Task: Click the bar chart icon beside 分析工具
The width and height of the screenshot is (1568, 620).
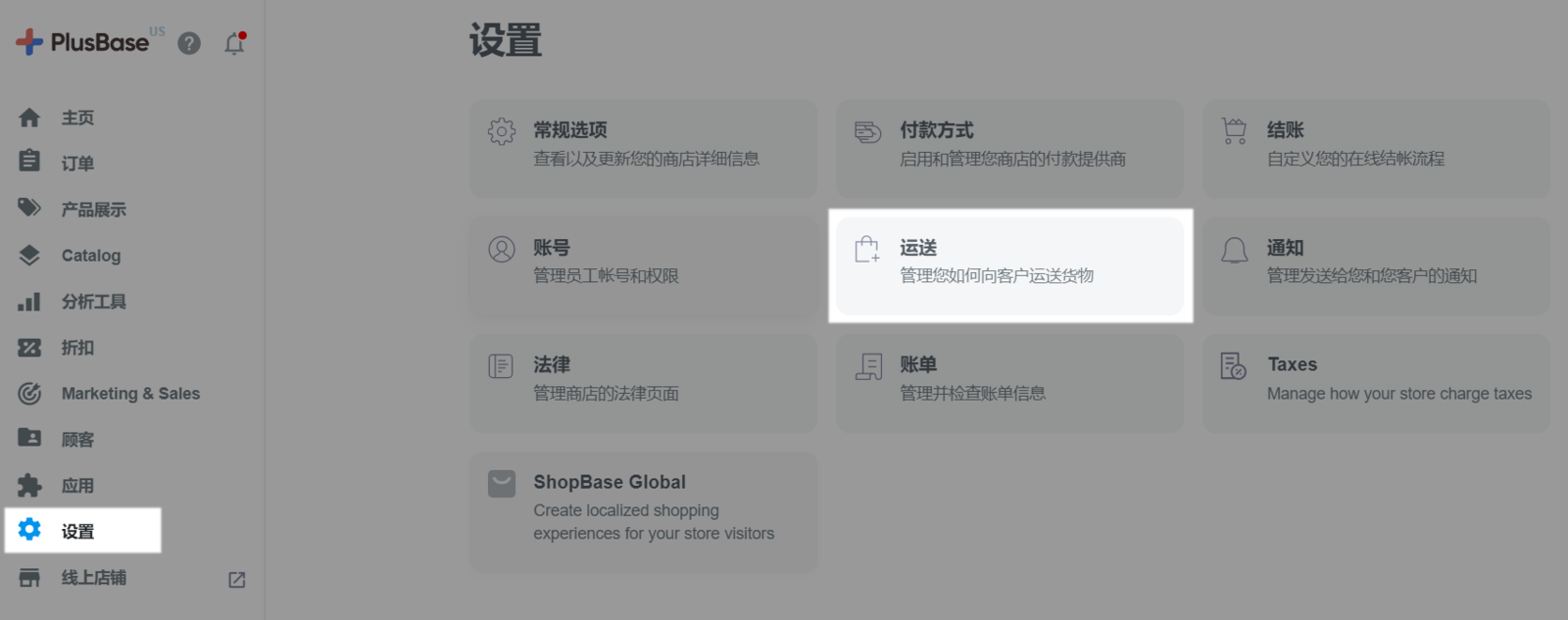Action: pyautogui.click(x=29, y=302)
